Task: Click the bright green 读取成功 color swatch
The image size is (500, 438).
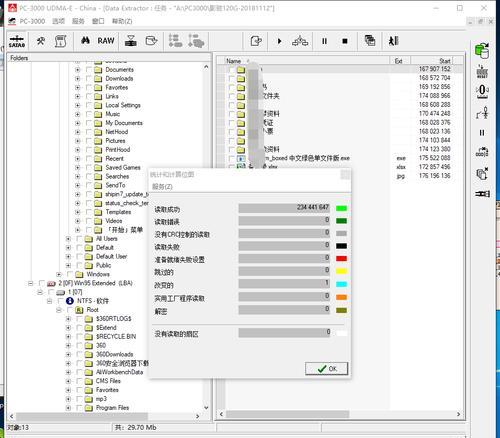Action: click(x=341, y=209)
